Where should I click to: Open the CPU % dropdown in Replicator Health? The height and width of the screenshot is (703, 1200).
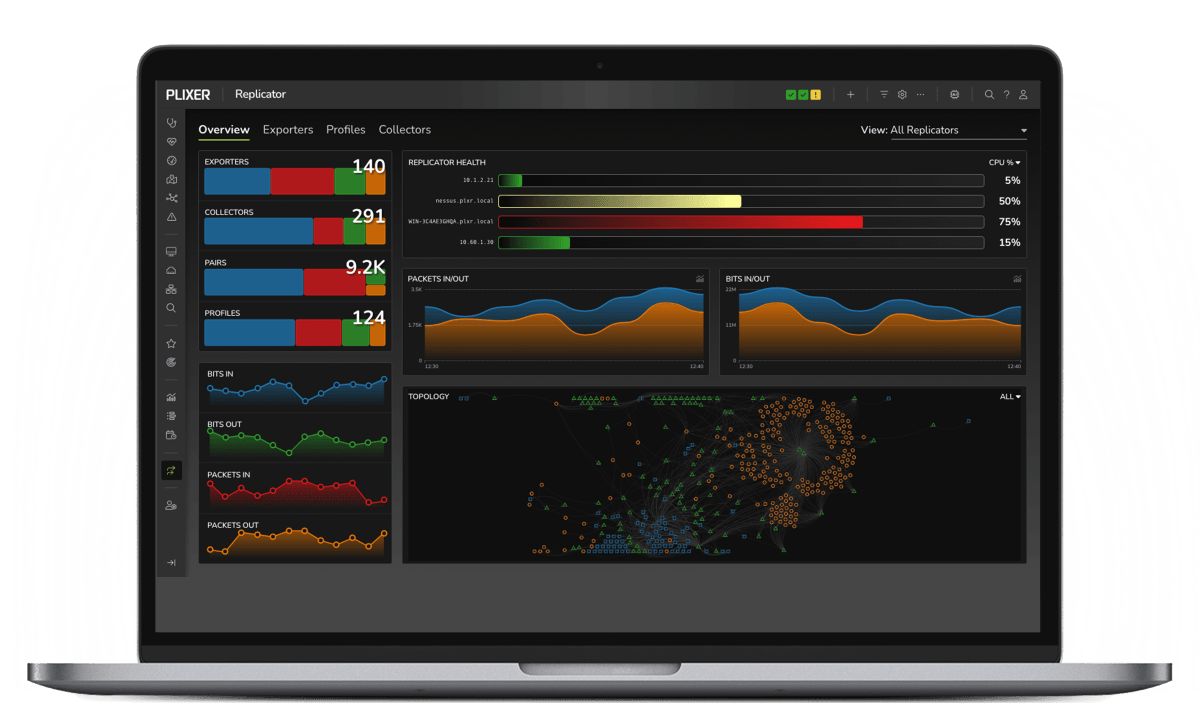click(x=1005, y=162)
